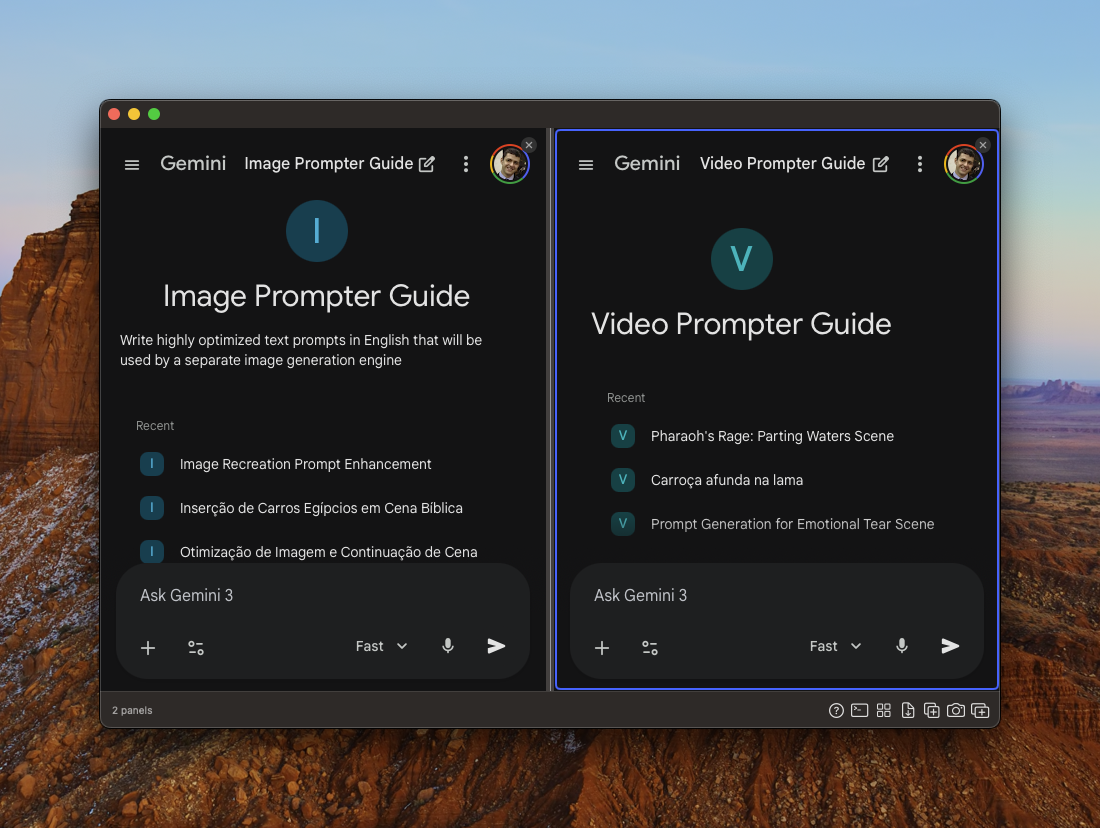Open the three-dot menu in the Video Prompter panel
This screenshot has width=1100, height=828.
point(920,163)
